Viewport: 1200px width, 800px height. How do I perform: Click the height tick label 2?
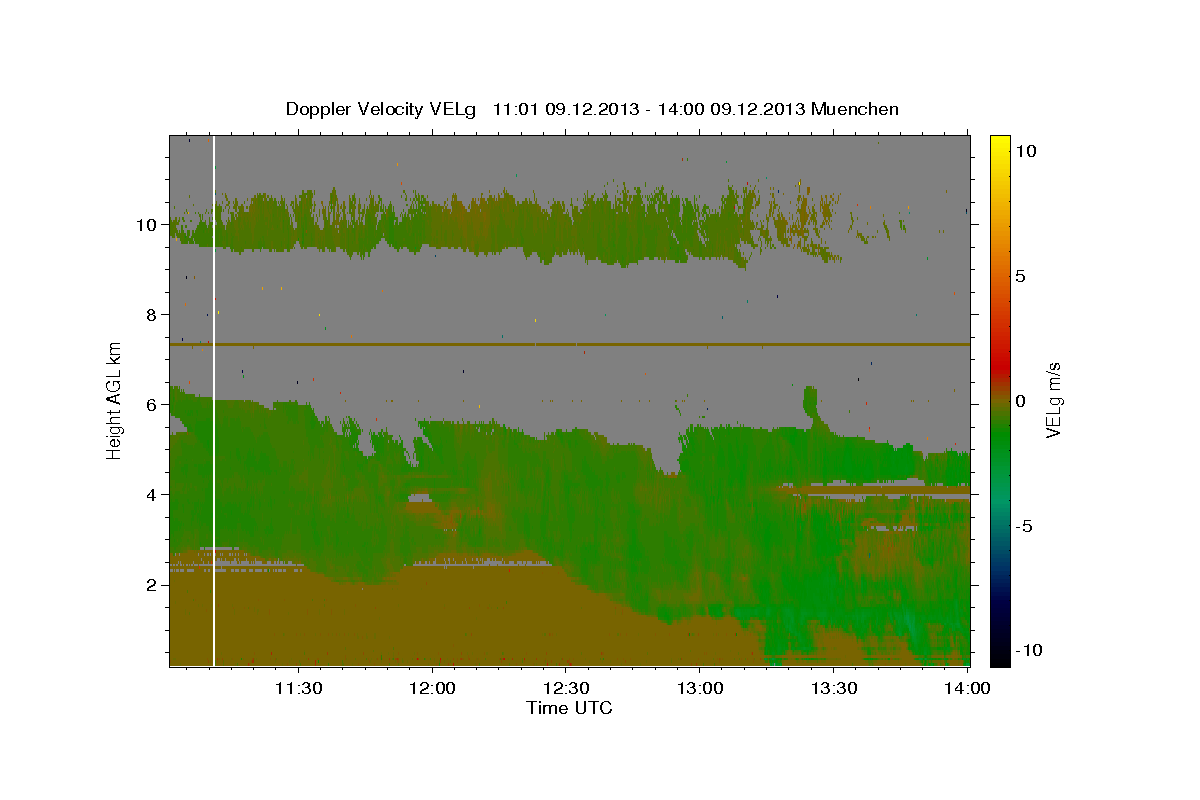point(153,584)
